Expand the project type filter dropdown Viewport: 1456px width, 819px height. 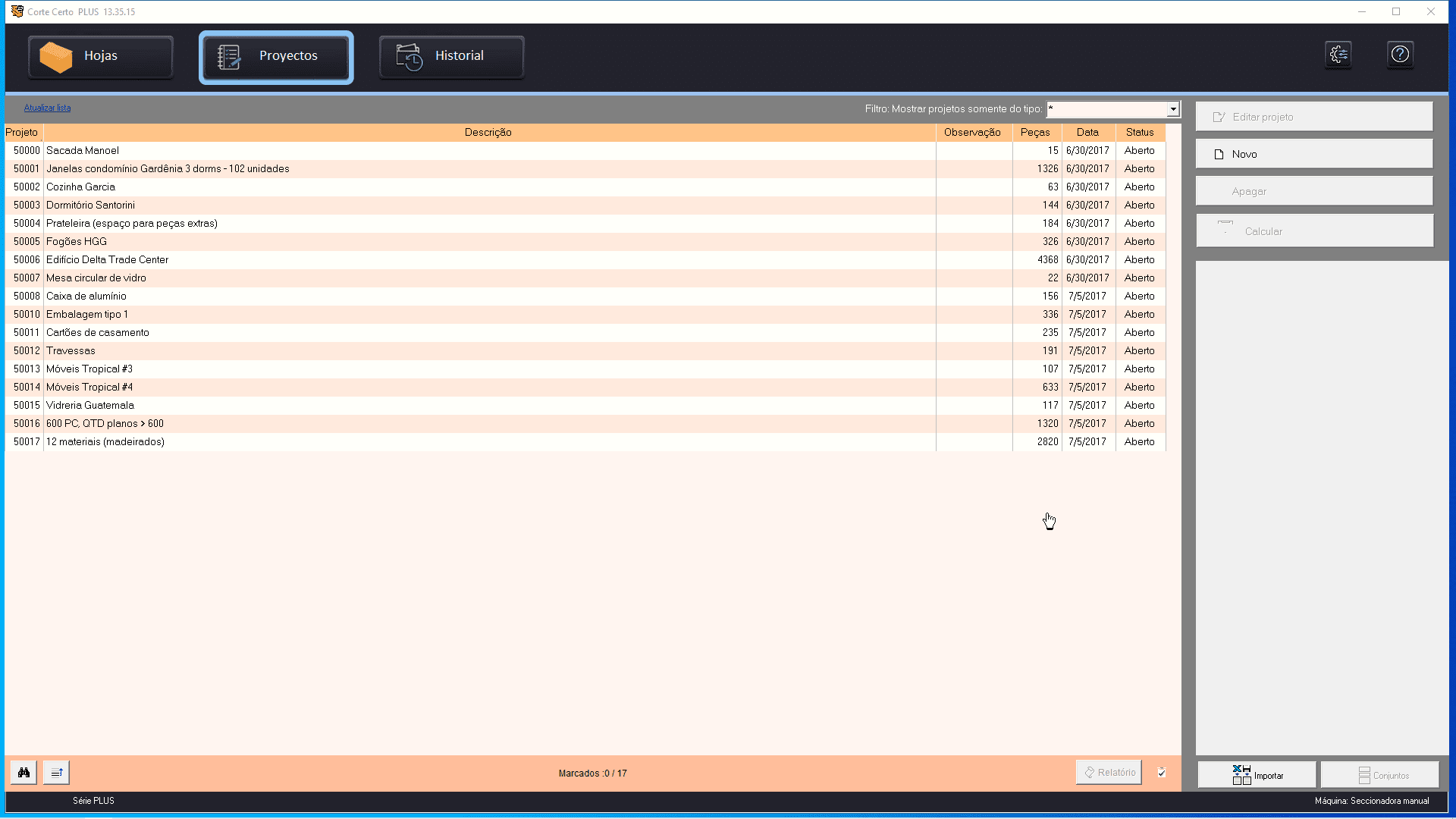point(1173,109)
